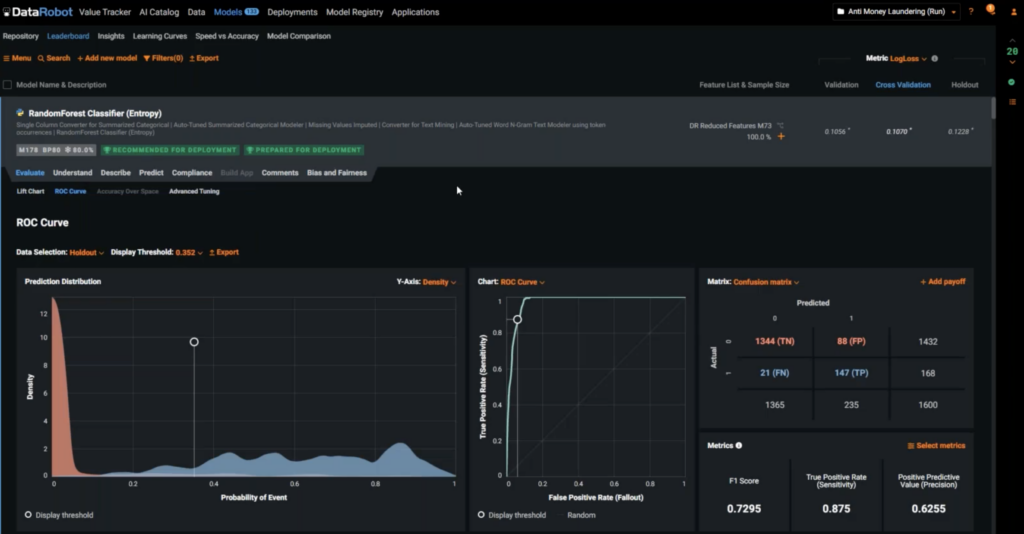Open Speed vs Accuracy sub-tab
The width and height of the screenshot is (1024, 534).
tap(227, 36)
